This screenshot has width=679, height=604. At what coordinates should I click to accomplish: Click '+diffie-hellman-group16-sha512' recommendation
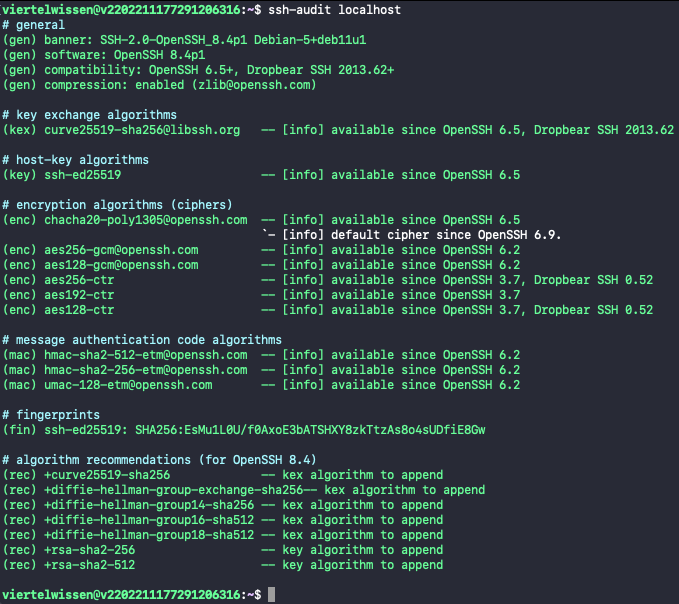pos(149,520)
